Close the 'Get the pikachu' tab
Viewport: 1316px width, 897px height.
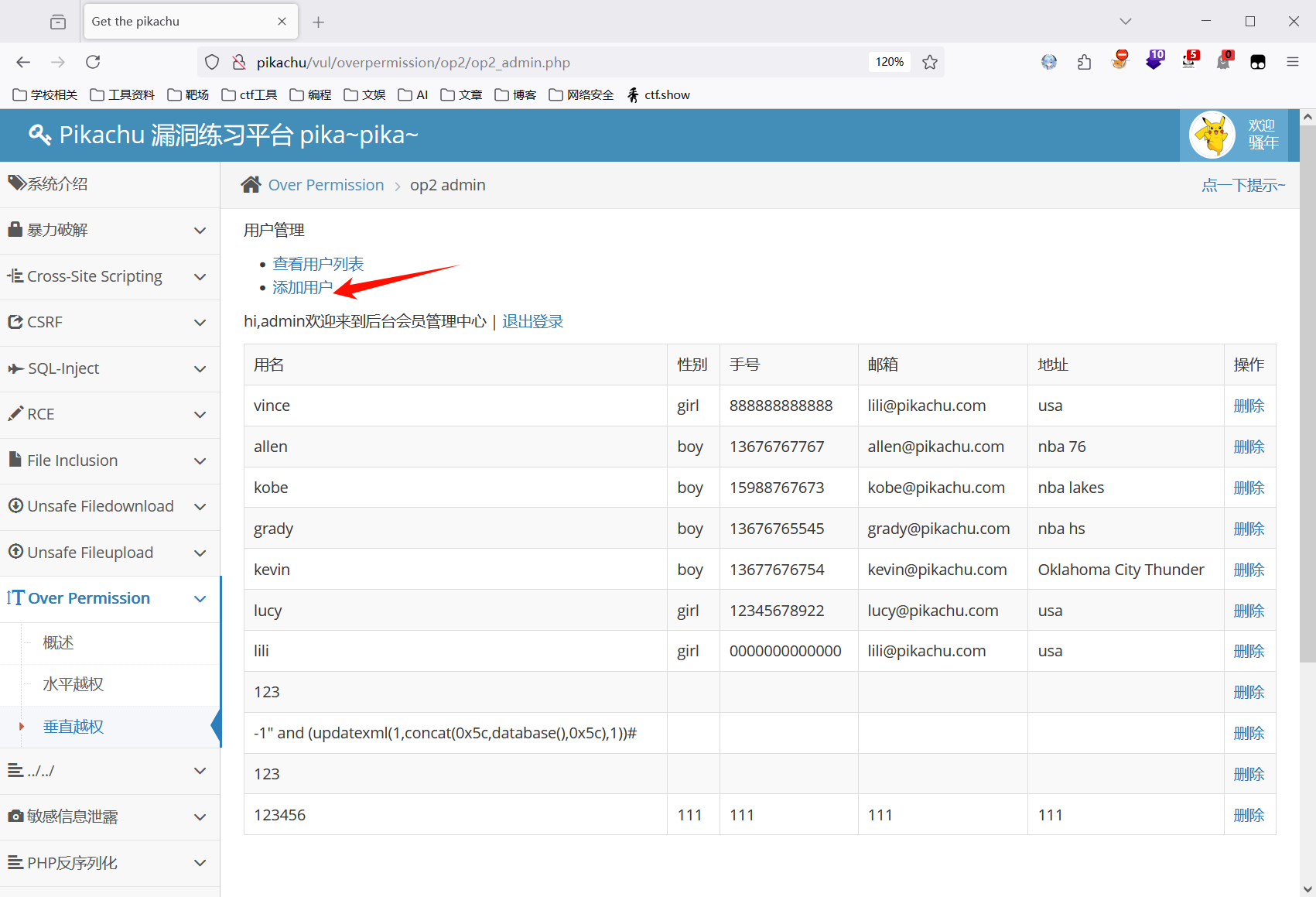282,22
